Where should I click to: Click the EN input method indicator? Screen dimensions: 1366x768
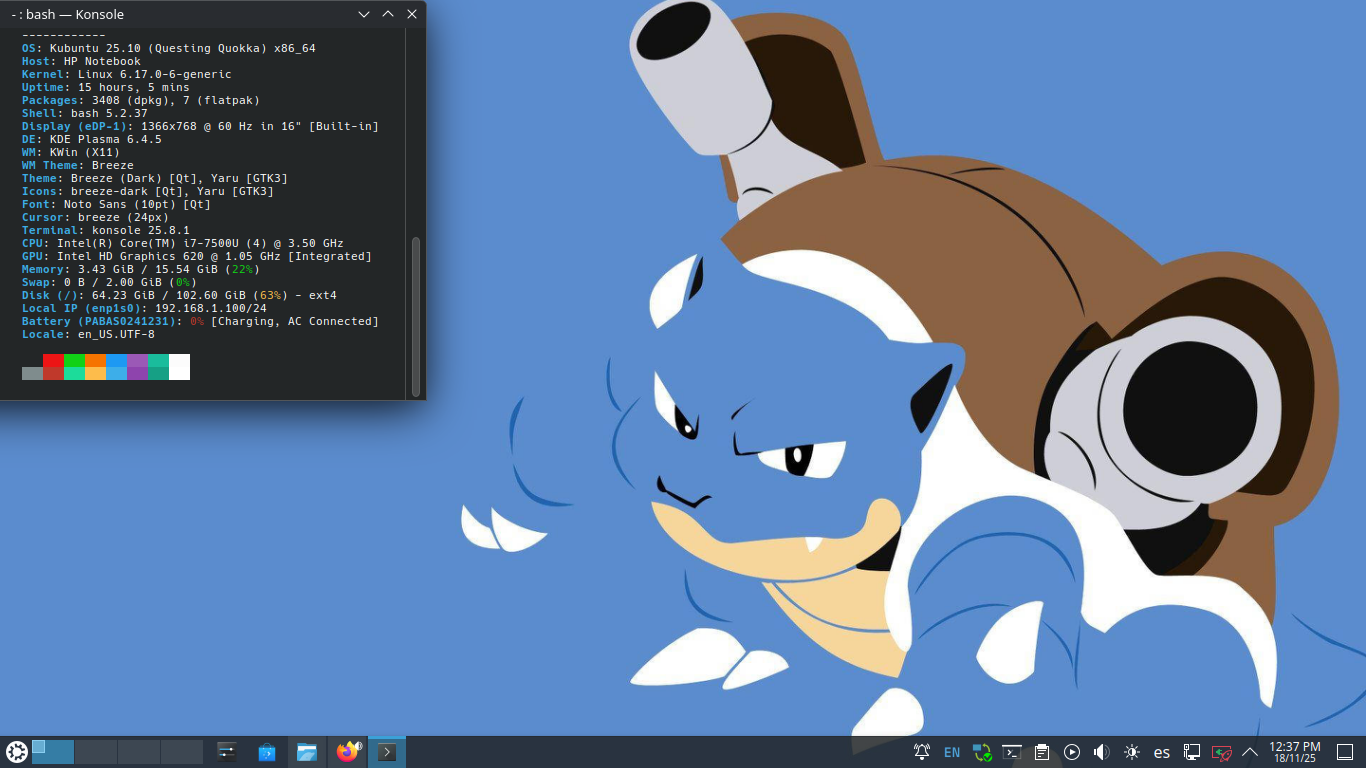click(952, 752)
